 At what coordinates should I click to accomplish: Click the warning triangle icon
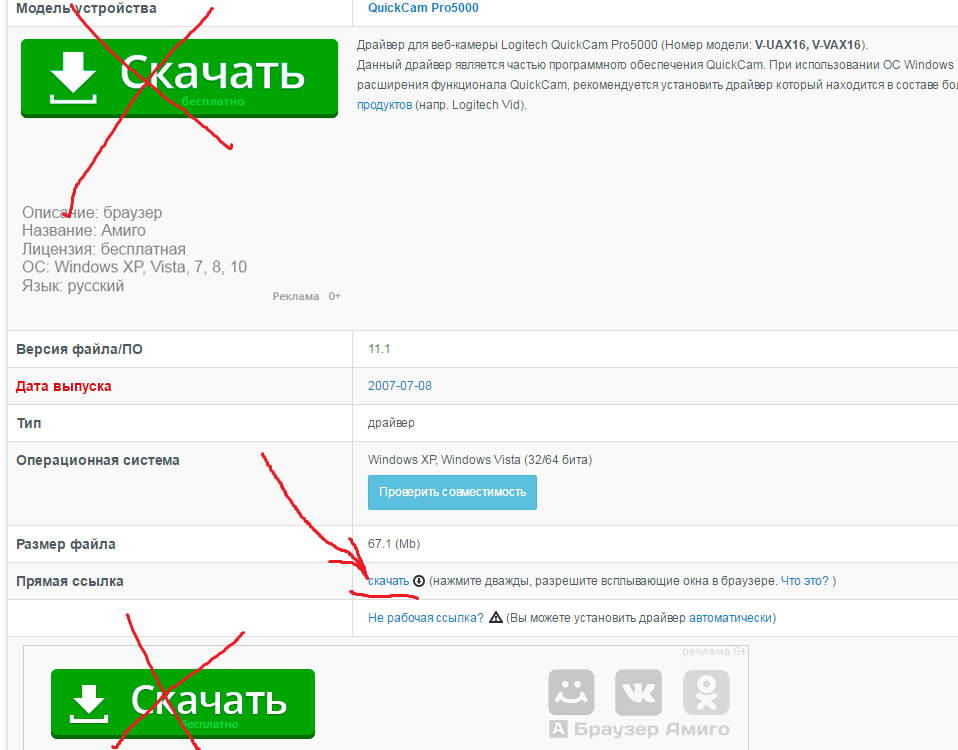pos(495,617)
